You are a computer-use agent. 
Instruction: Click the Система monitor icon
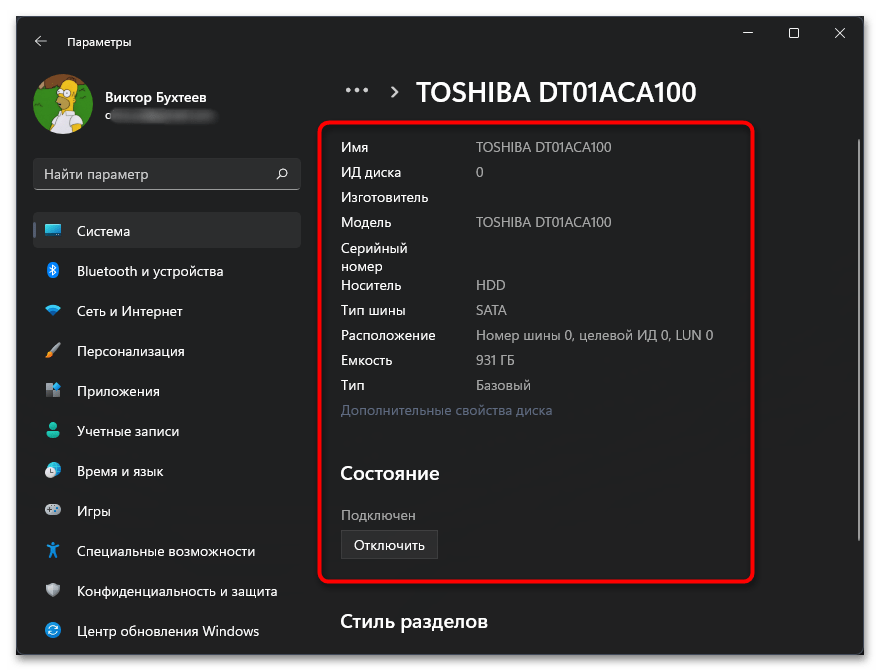(x=53, y=231)
